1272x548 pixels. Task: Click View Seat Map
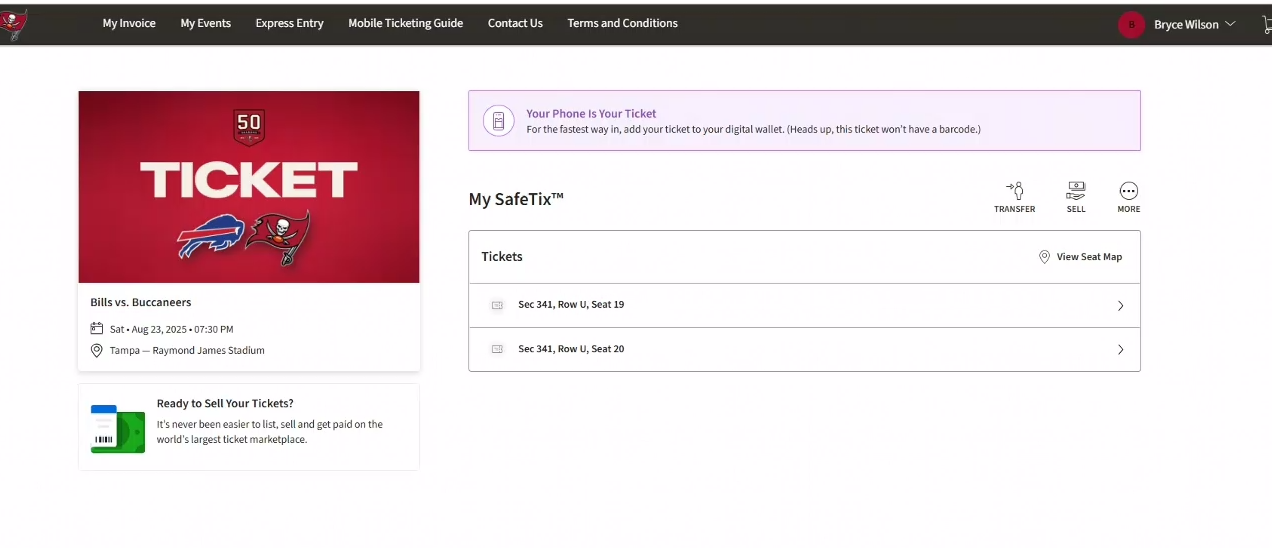point(1080,257)
